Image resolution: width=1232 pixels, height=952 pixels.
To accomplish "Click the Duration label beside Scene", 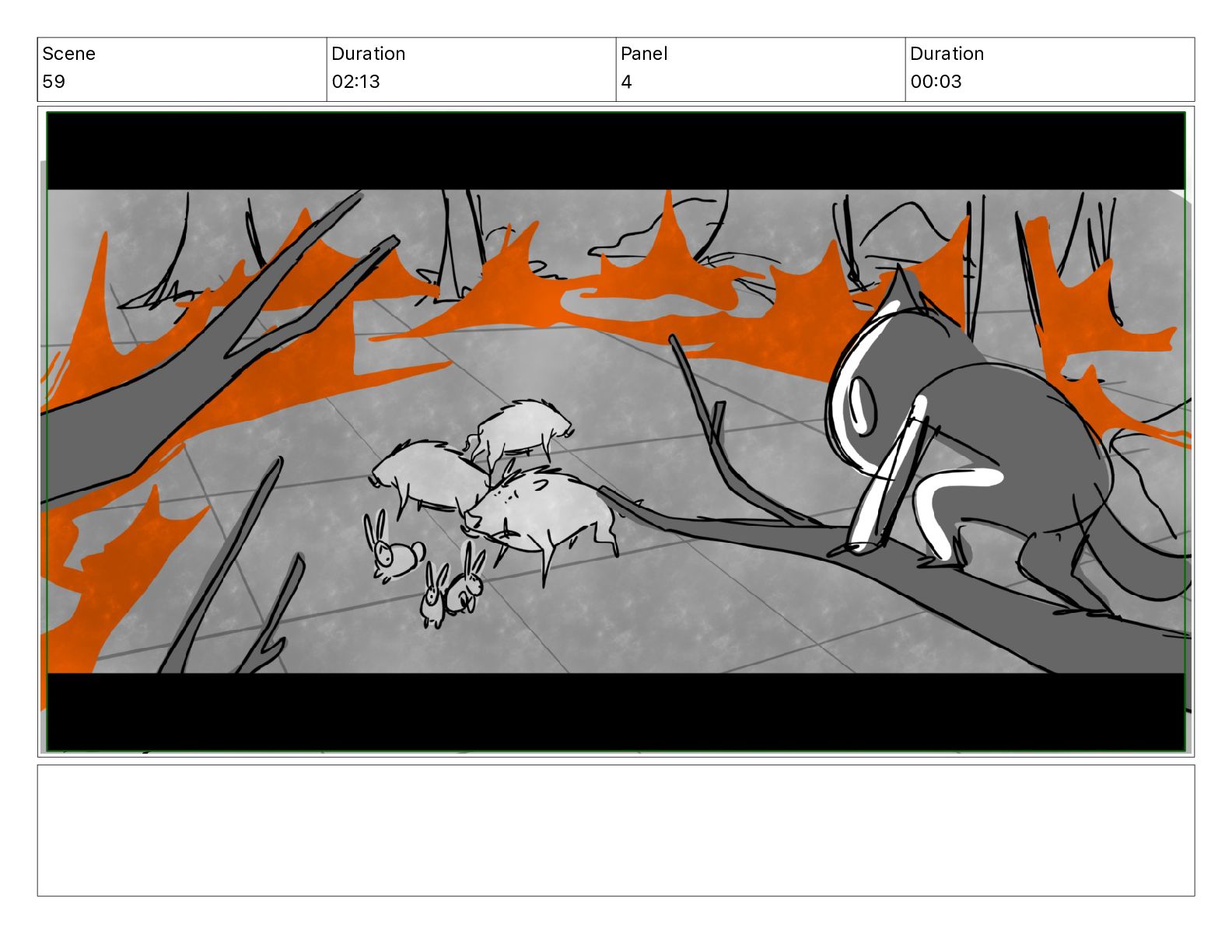I will (368, 54).
